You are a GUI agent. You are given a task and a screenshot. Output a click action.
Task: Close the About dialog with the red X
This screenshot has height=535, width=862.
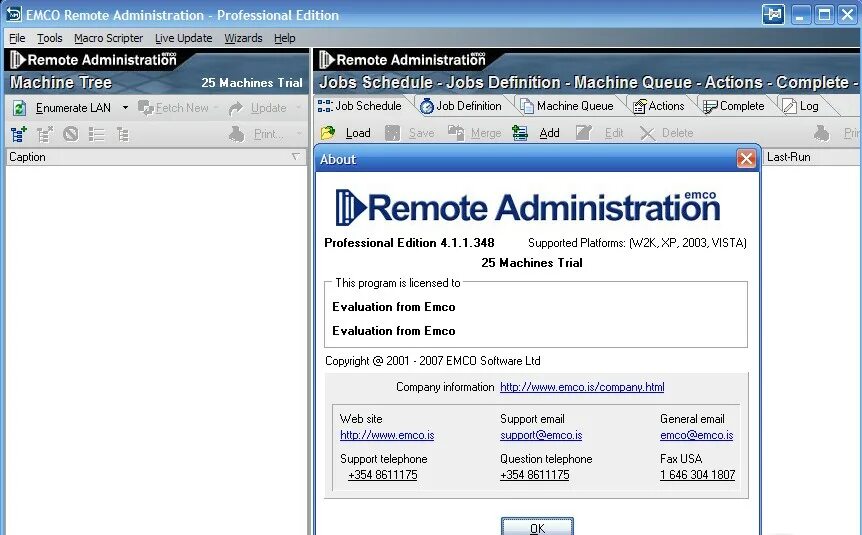pos(746,159)
